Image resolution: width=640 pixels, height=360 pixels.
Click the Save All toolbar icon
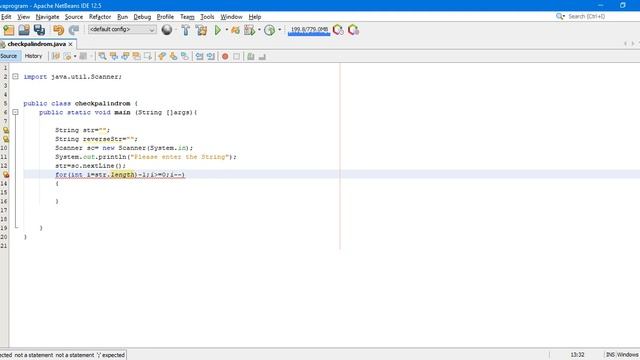40,30
